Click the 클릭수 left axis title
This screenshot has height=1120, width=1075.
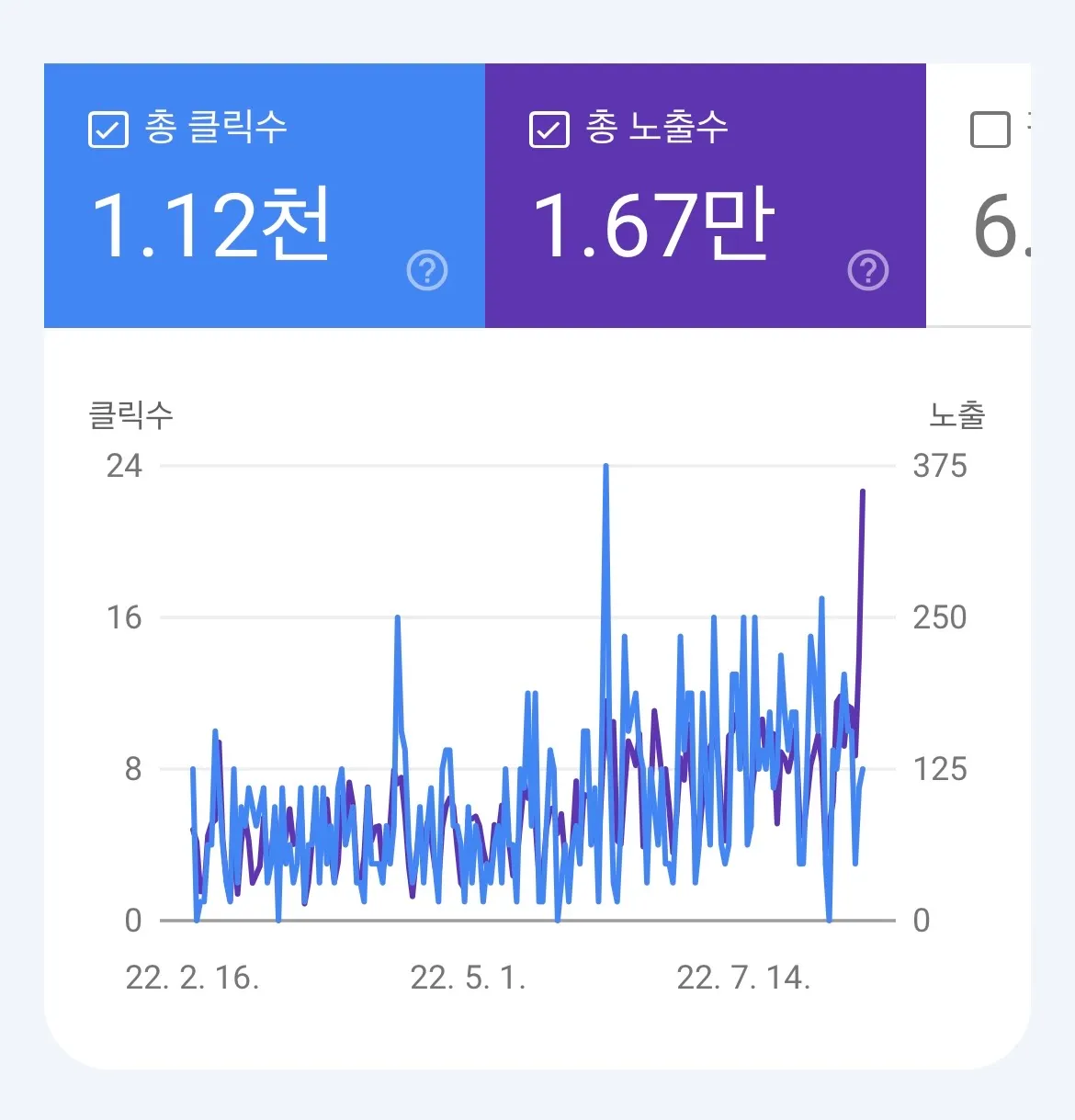point(130,415)
